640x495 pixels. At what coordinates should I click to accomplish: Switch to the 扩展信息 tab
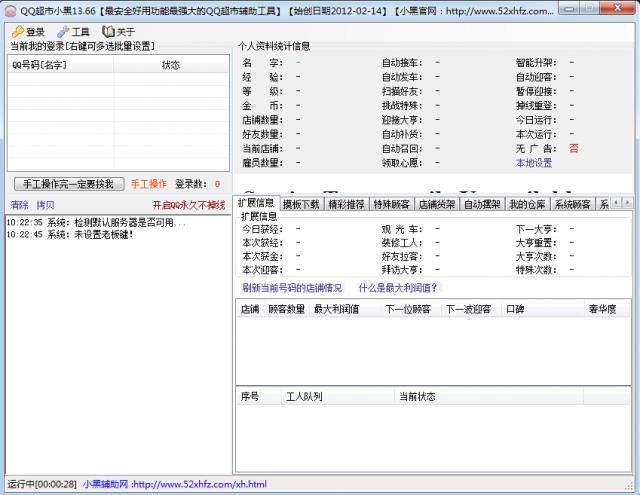point(256,203)
